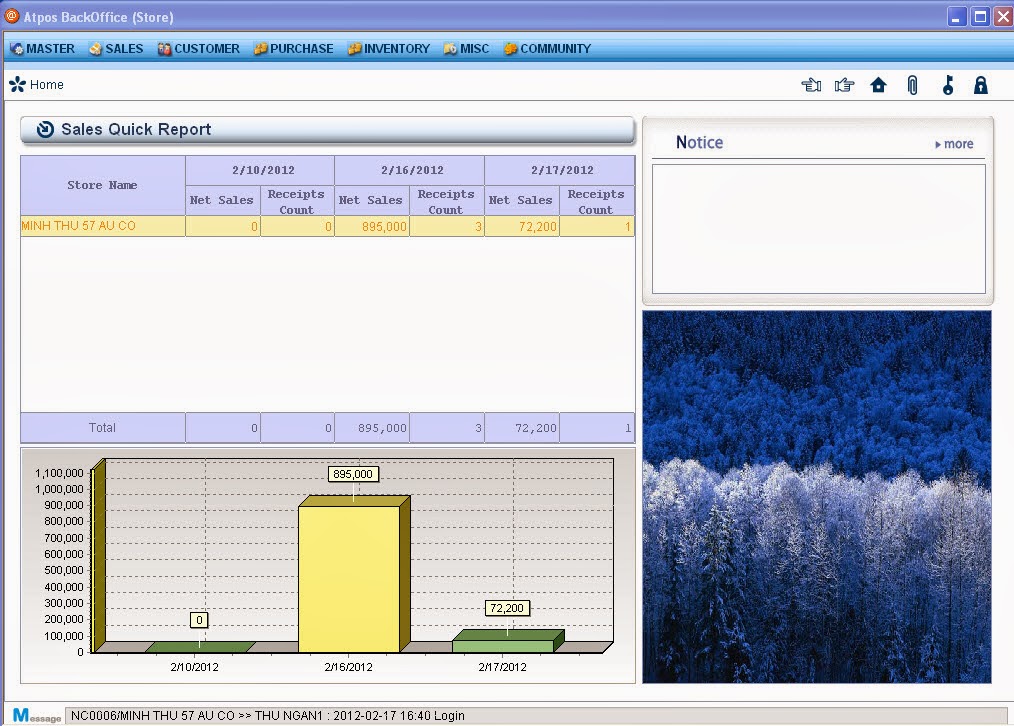This screenshot has width=1014, height=726.
Task: Open the INVENTORY menu
Action: tap(388, 48)
